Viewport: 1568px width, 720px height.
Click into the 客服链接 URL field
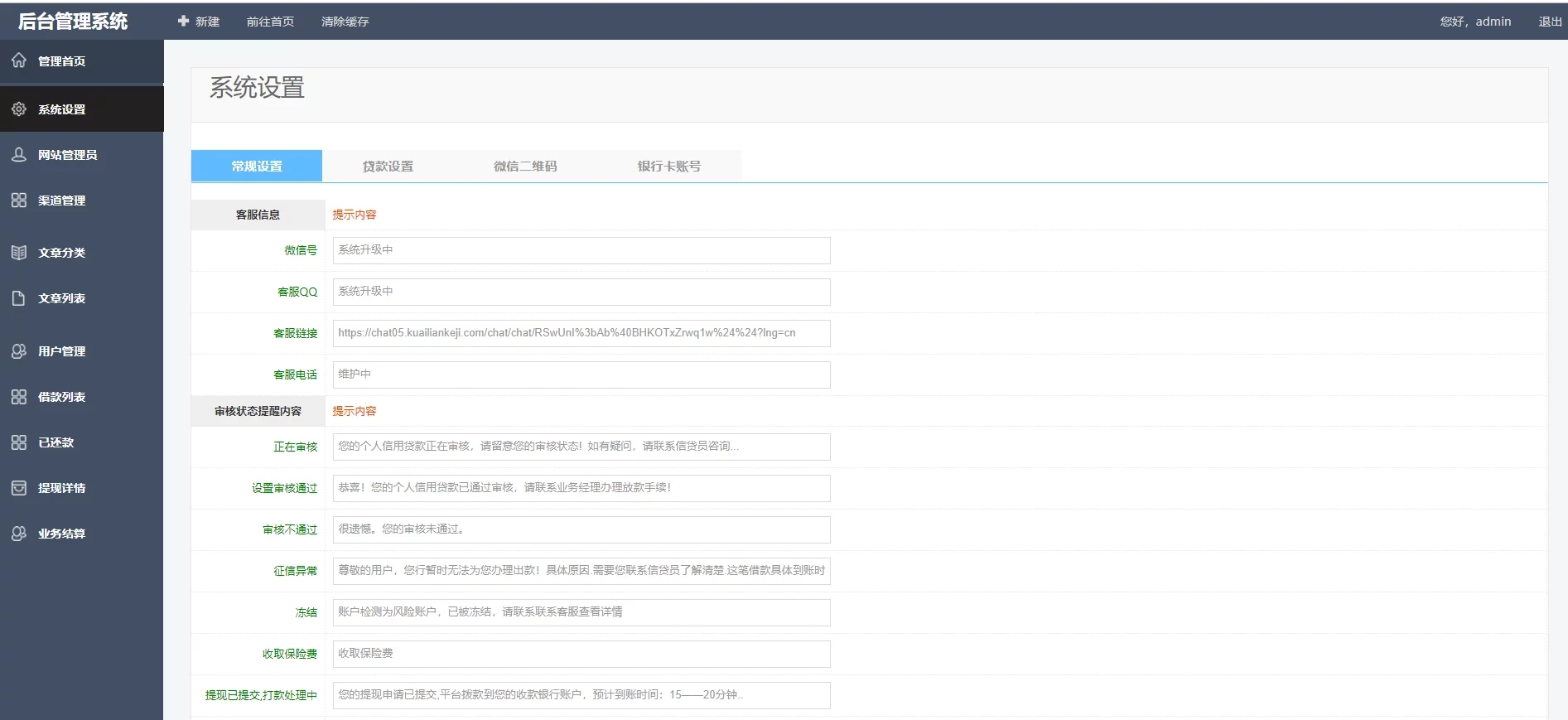(581, 333)
